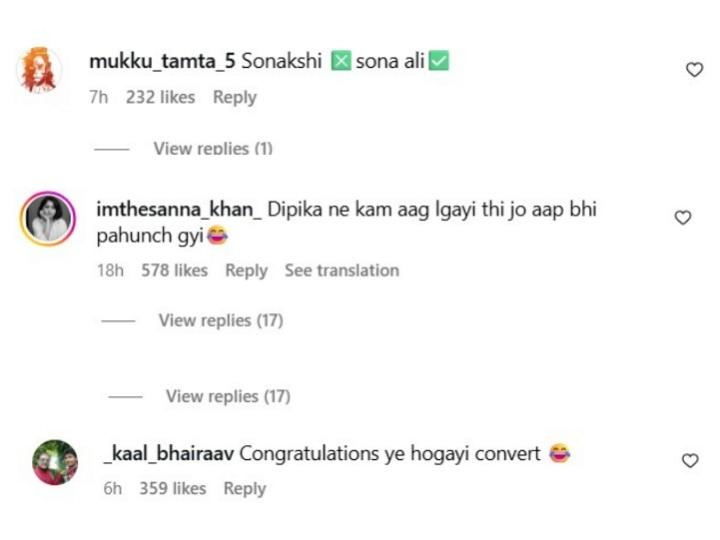This screenshot has height=540, width=720.
Task: Like mukku_tamta_5's comment with the heart
Action: [694, 69]
